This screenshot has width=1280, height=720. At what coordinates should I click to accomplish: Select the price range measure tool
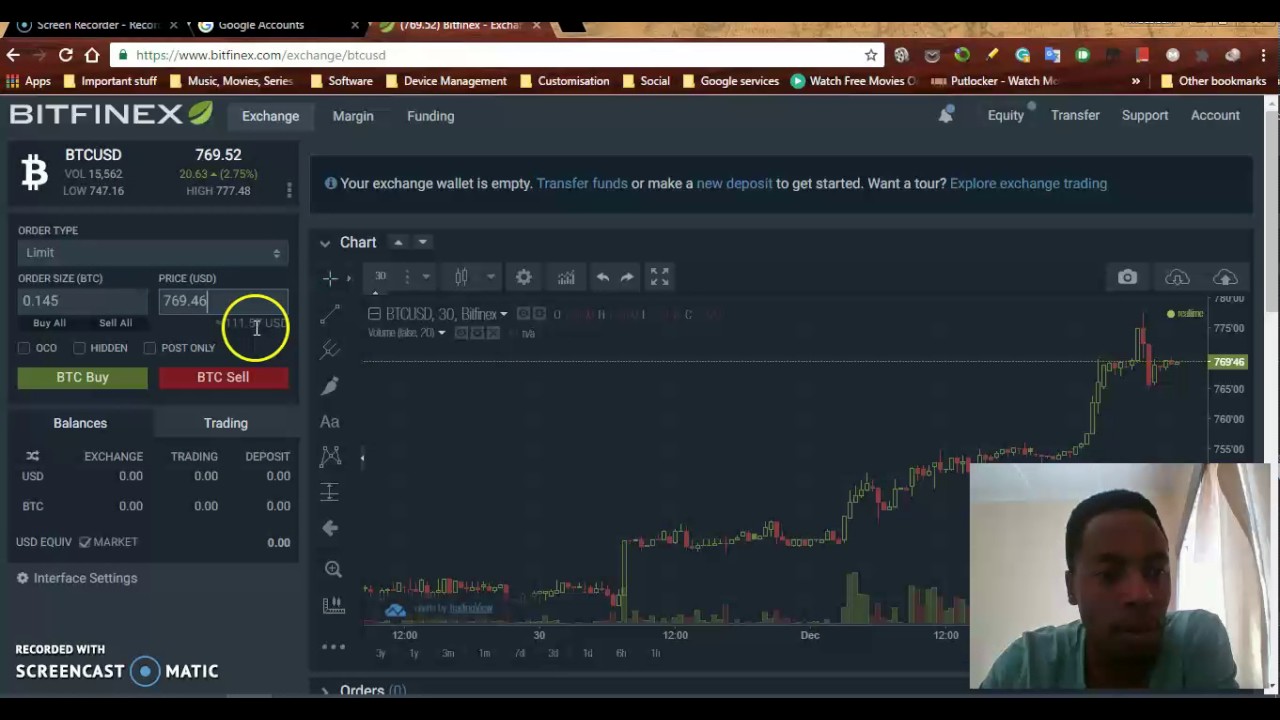330,492
